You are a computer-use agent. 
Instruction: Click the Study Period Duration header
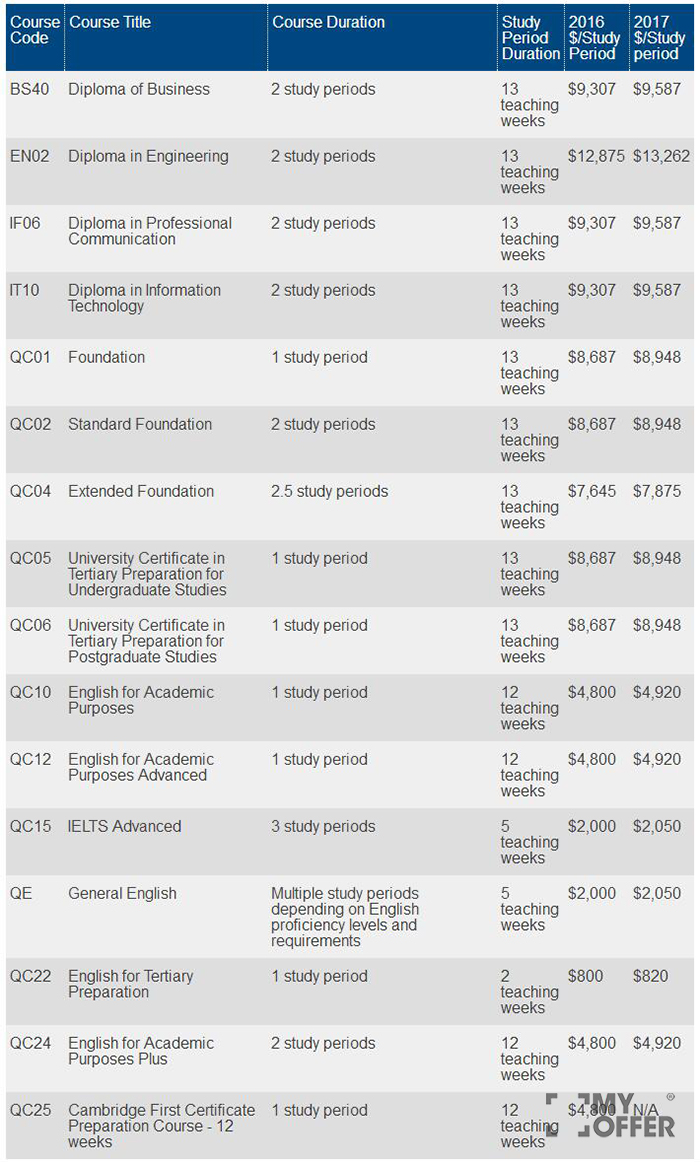(530, 38)
